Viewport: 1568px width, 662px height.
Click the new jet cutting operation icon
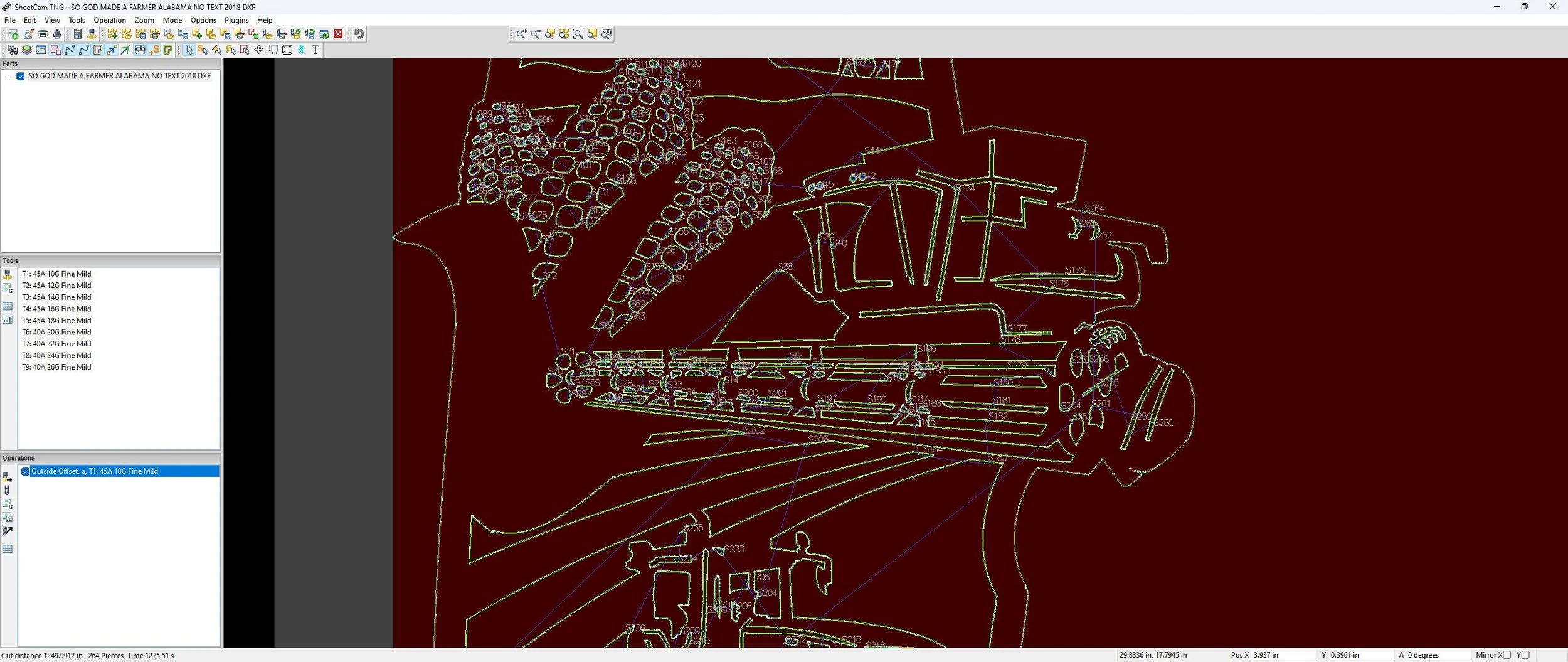pos(8,476)
